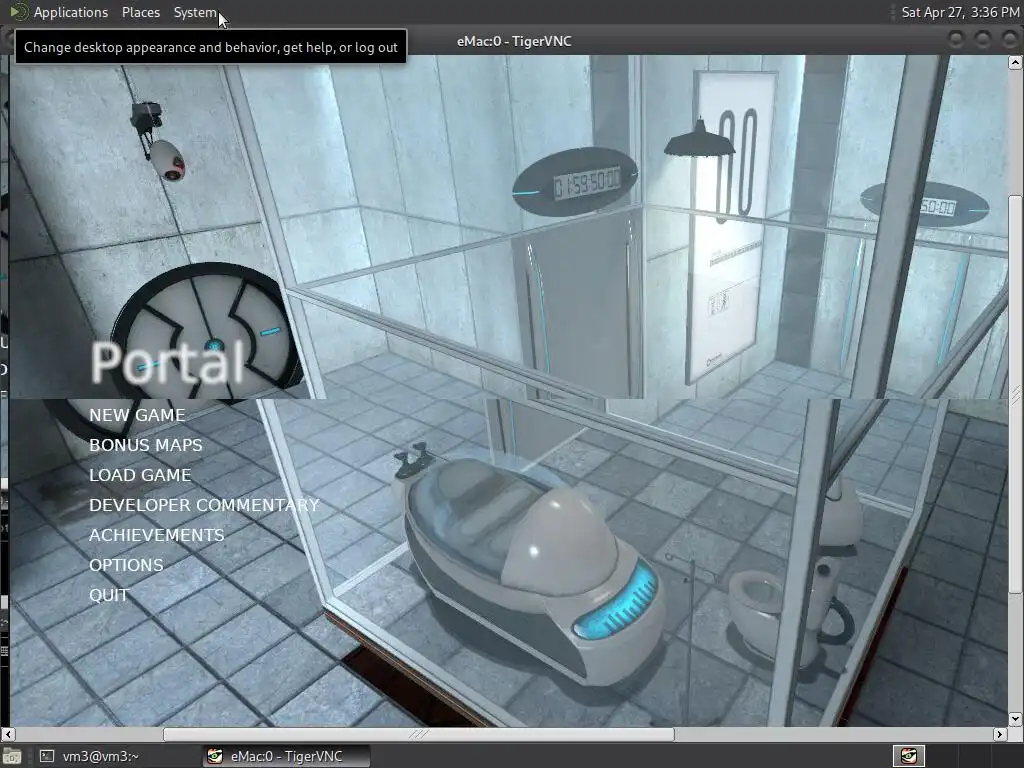This screenshot has width=1024, height=768.
Task: Select Load Game in Portal menu
Action: 140,475
